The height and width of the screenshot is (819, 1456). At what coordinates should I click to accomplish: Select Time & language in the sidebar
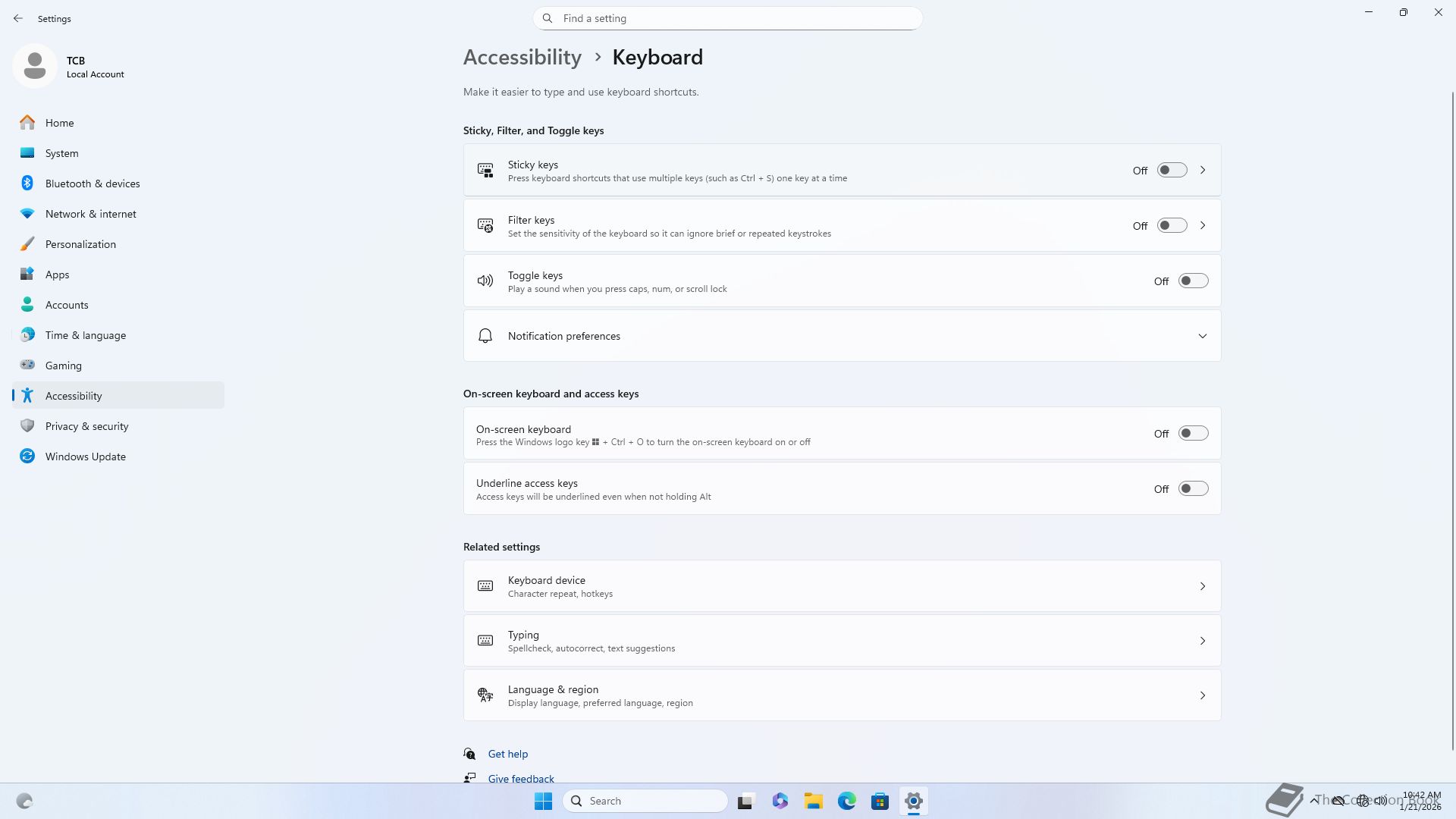tap(86, 335)
